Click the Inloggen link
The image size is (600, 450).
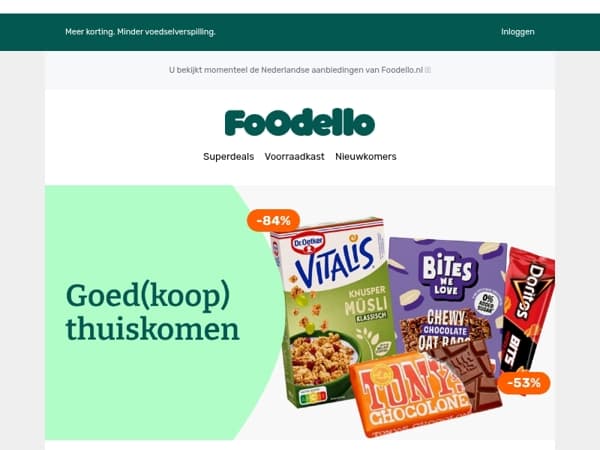tap(518, 32)
